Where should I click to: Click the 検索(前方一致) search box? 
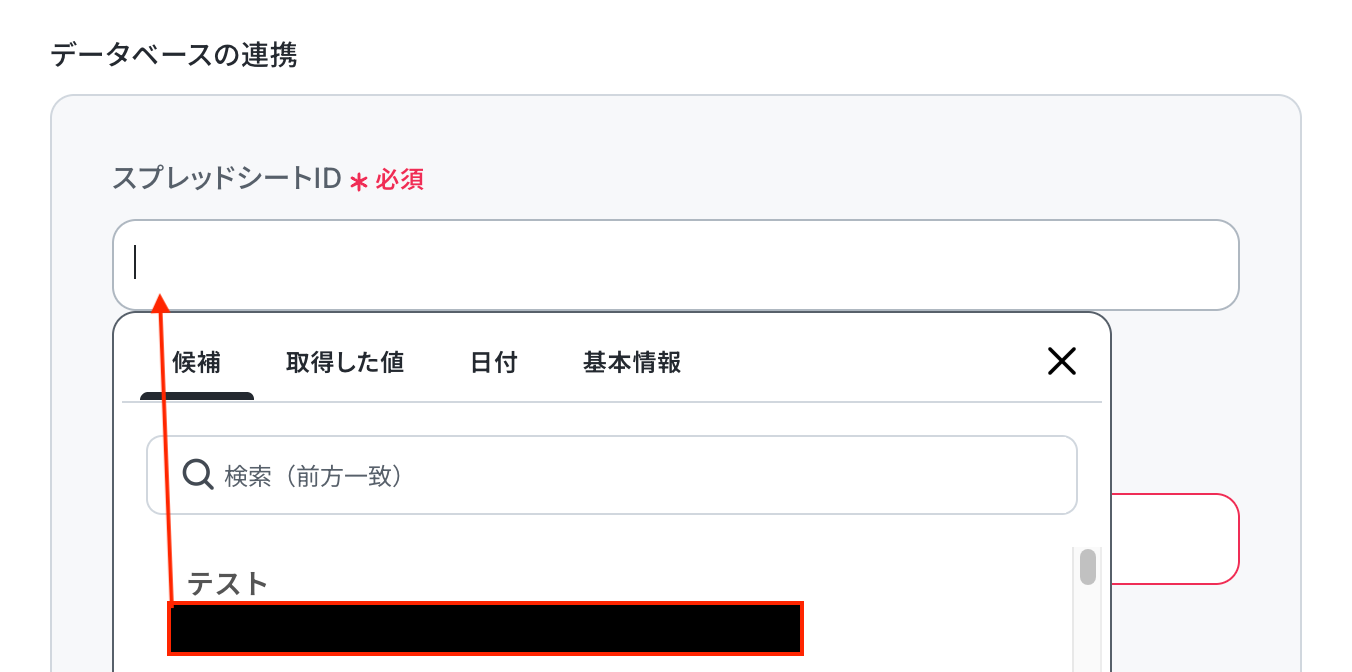pyautogui.click(x=612, y=475)
